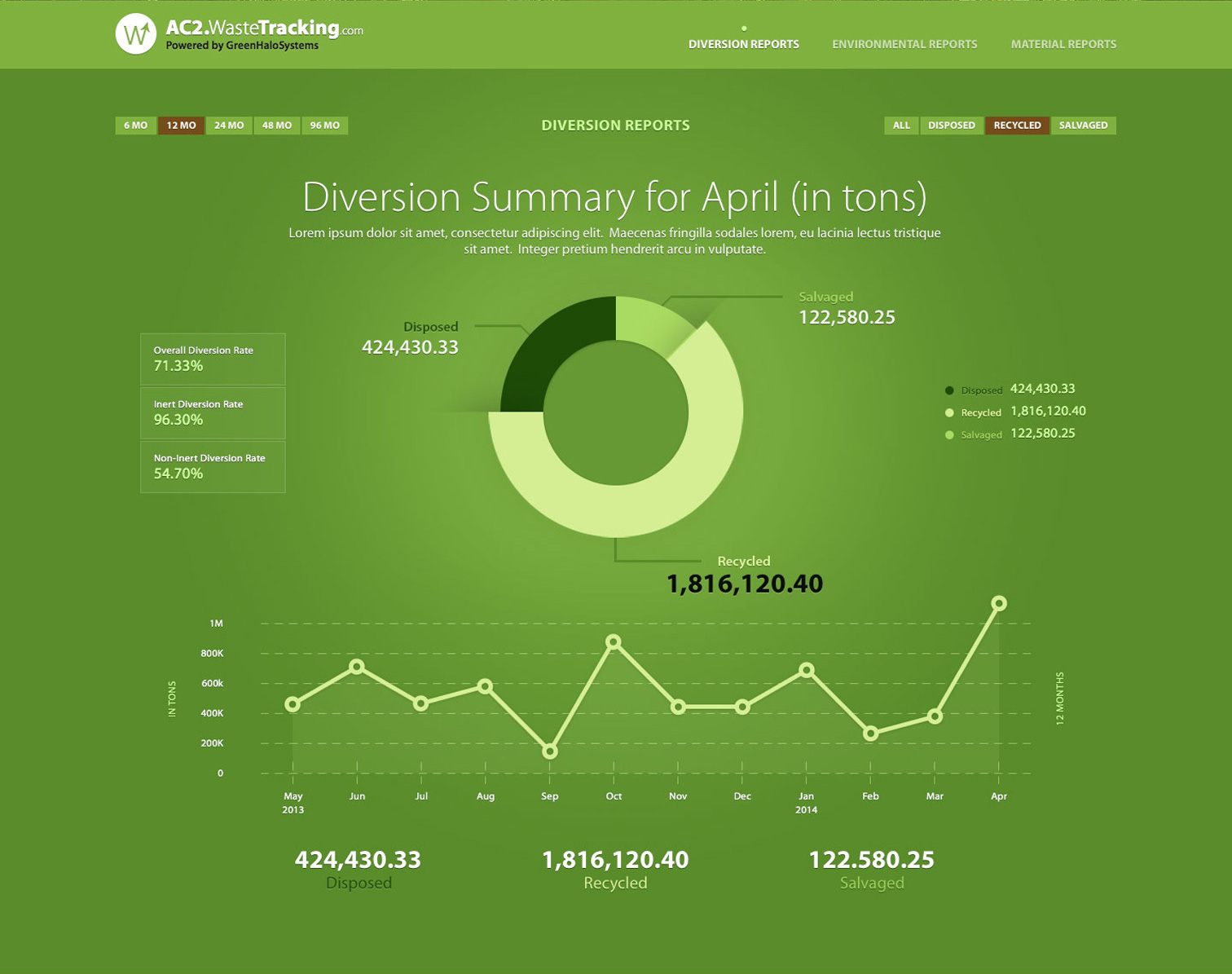
Task: Select the 12 MO time range
Action: (x=181, y=126)
